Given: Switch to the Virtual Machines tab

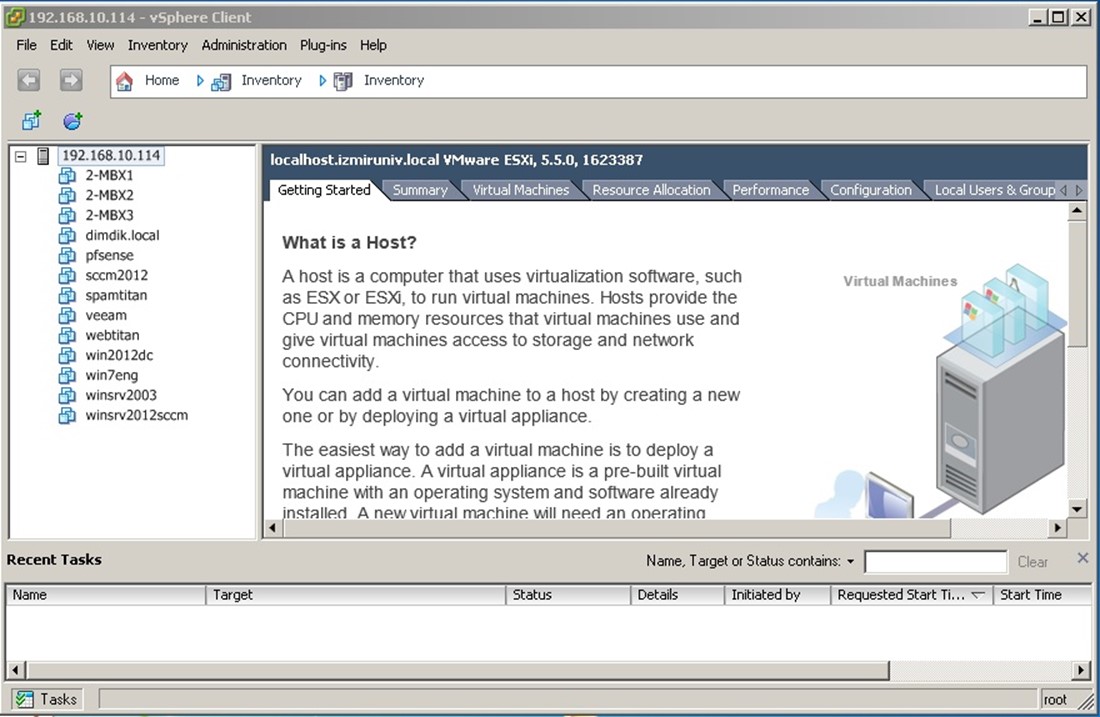Looking at the screenshot, I should [521, 190].
